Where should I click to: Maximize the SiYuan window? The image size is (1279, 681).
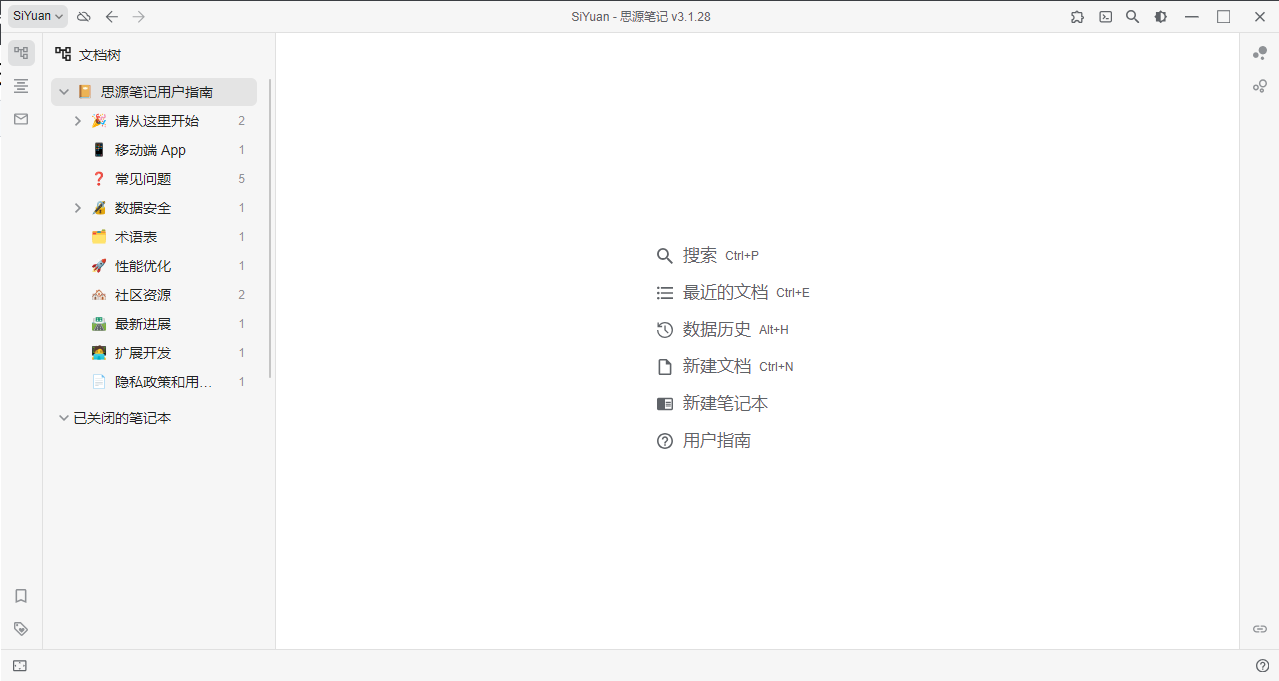coord(1223,17)
